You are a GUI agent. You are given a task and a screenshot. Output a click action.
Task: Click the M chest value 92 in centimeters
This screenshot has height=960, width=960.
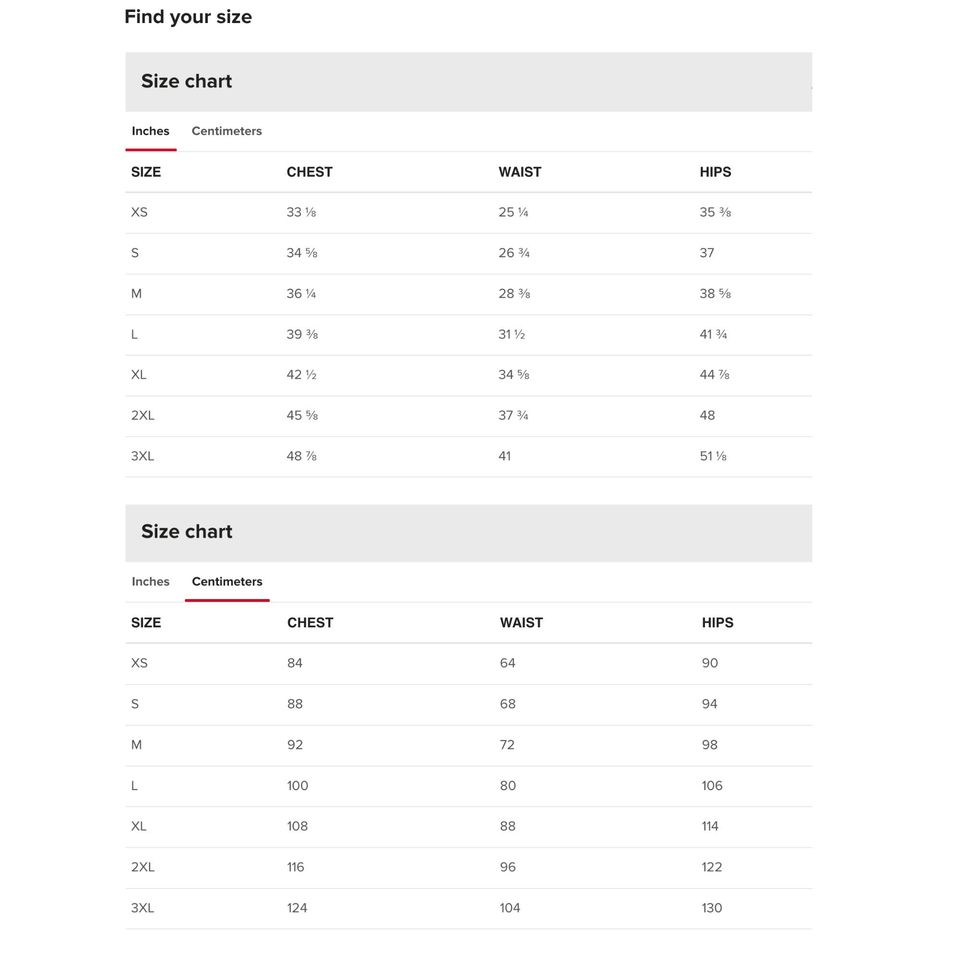(295, 745)
